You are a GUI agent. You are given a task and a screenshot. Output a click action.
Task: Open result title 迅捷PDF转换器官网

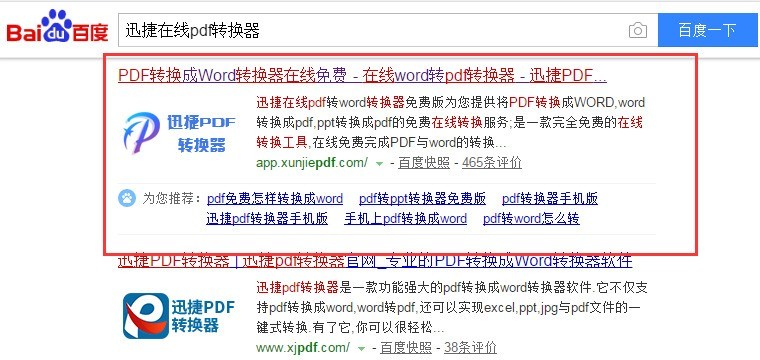coord(375,261)
